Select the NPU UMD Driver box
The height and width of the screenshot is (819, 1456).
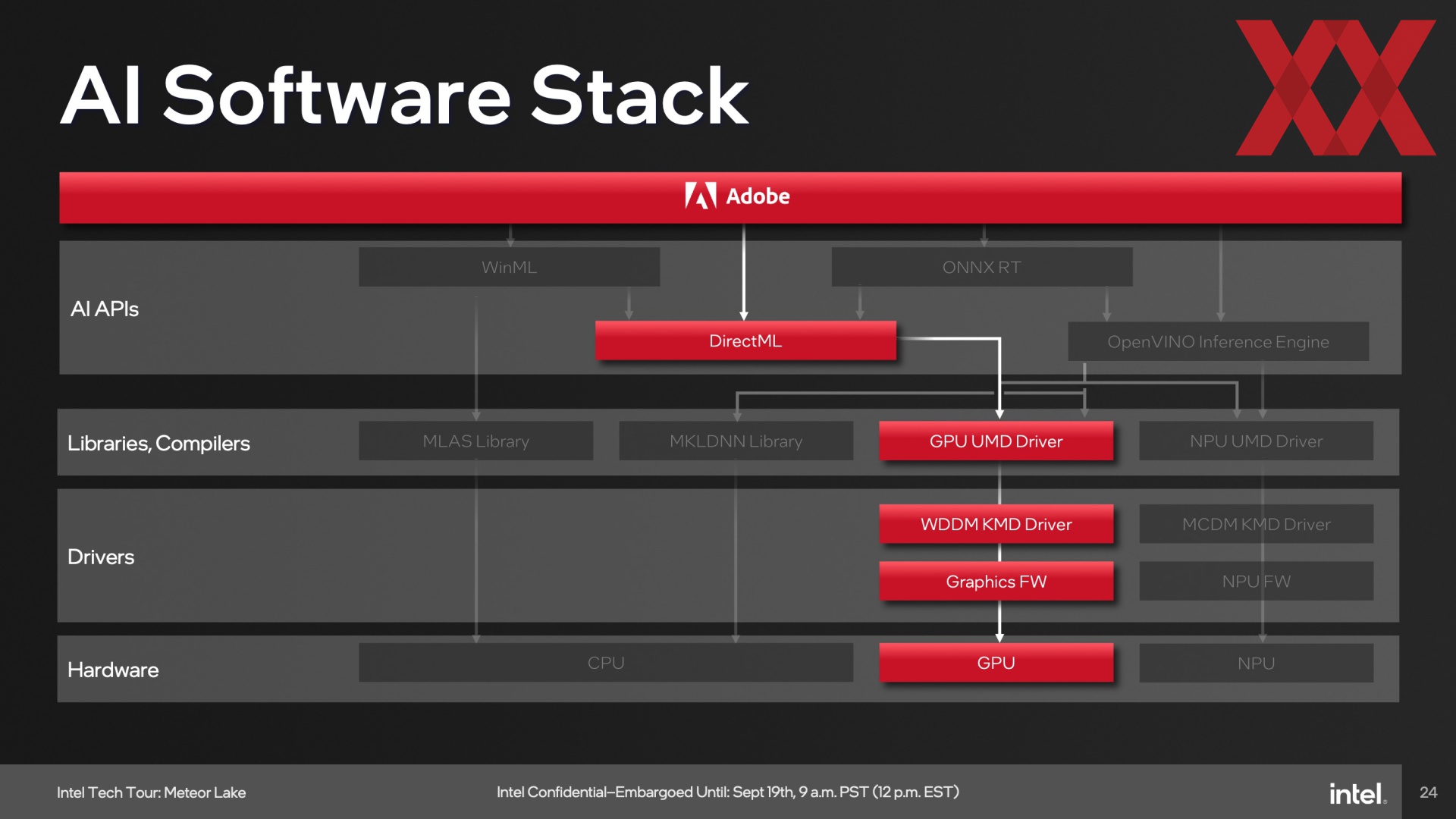coord(1256,441)
